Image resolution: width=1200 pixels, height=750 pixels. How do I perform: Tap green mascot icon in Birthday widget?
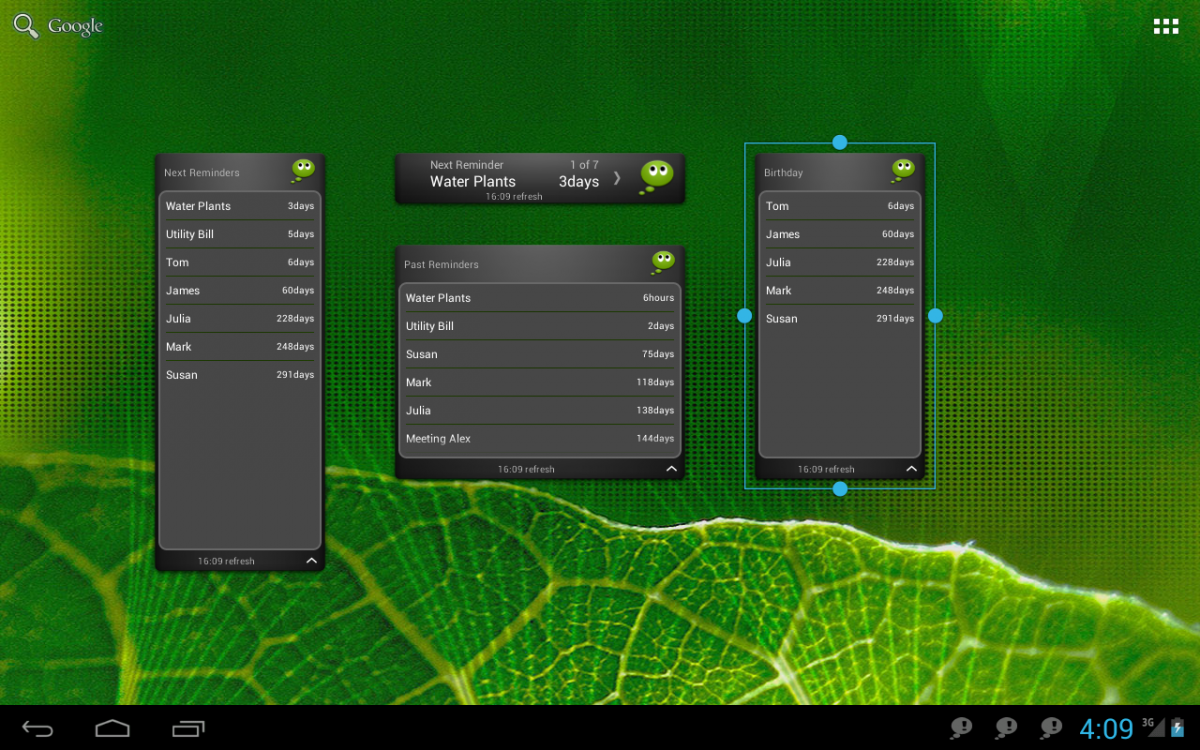coord(903,170)
